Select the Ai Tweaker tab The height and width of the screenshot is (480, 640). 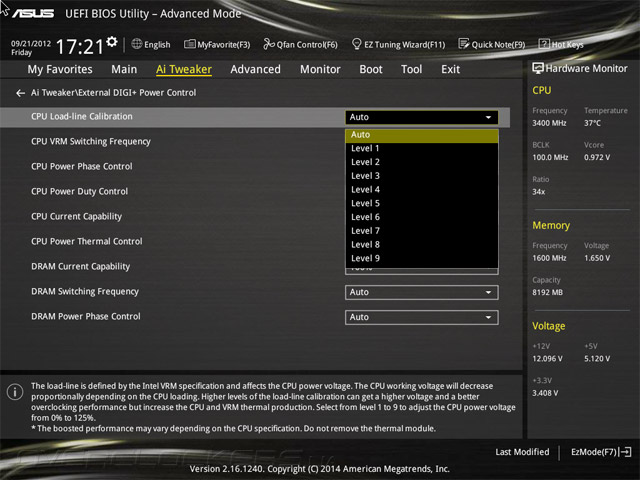[184, 69]
